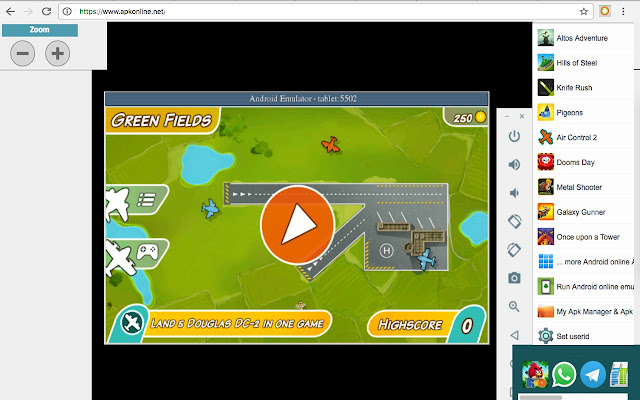This screenshot has height=400, width=640.
Task: Open the gamepad achievements button in game
Action: click(x=138, y=253)
